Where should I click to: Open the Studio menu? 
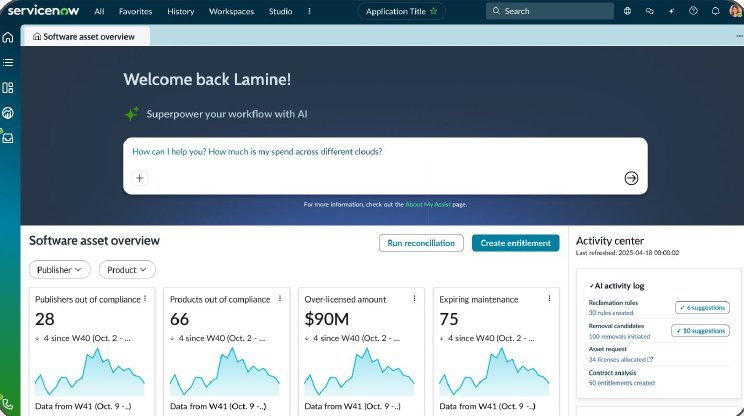point(280,11)
